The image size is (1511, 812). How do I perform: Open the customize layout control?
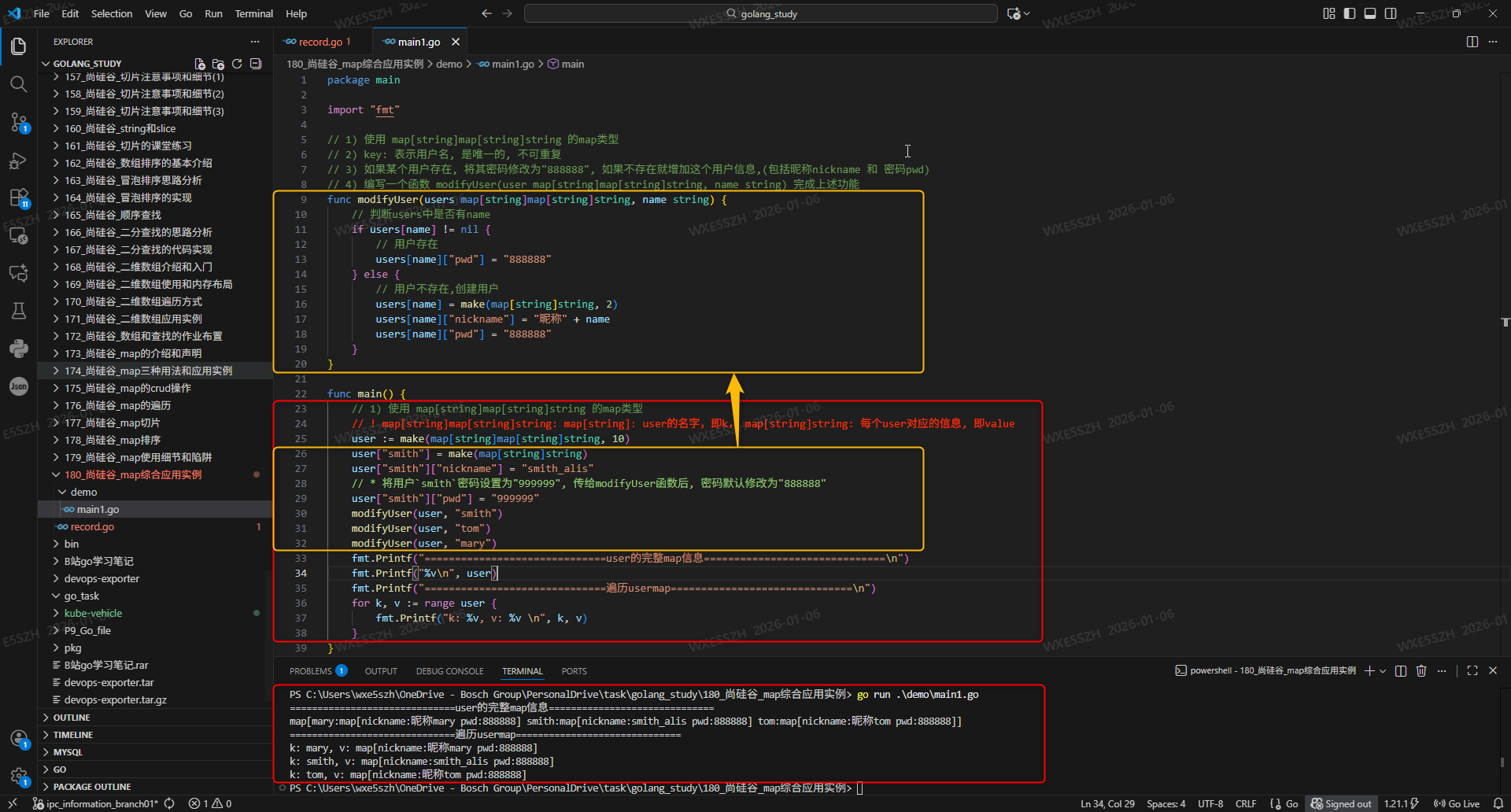tap(1329, 13)
